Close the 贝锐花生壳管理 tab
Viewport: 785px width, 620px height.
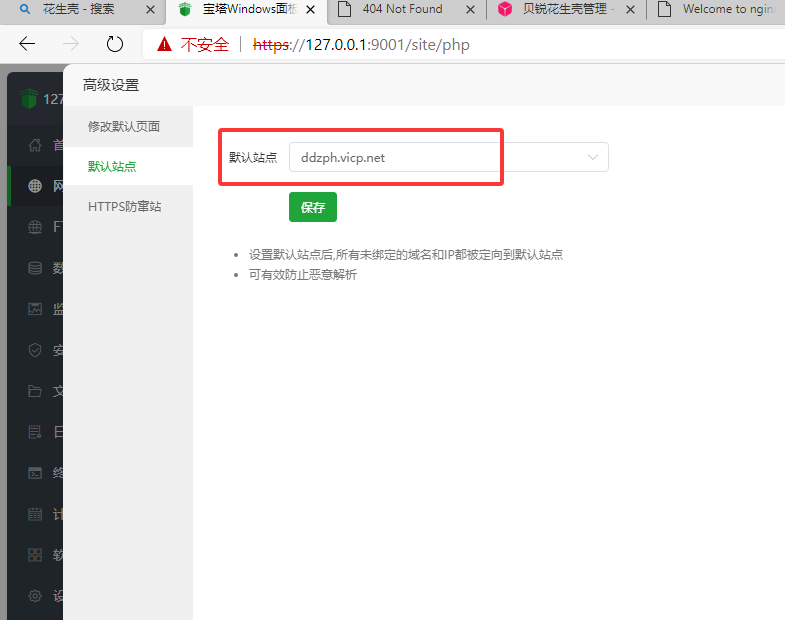pyautogui.click(x=631, y=10)
